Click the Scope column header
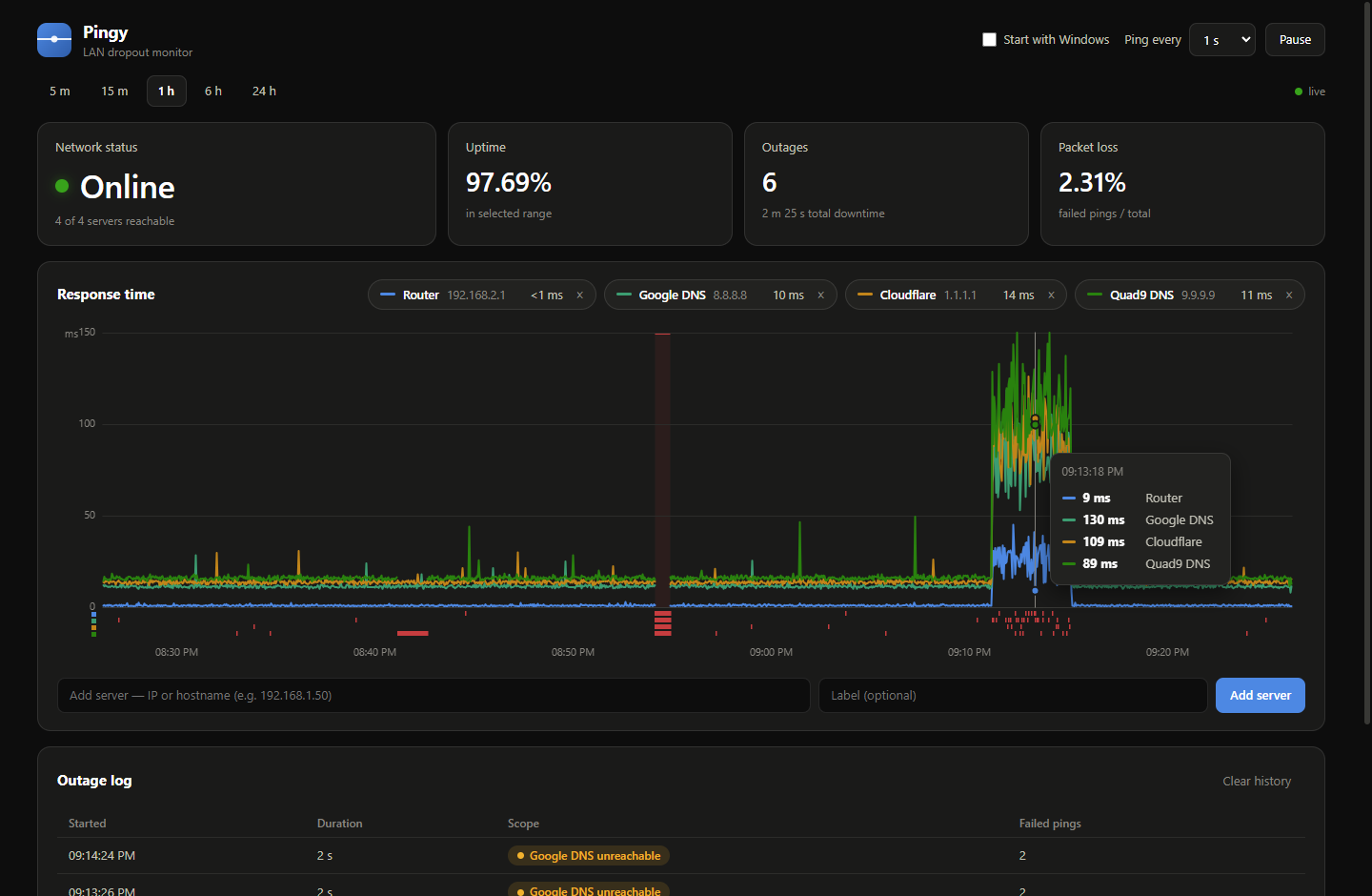The image size is (1372, 896). point(523,824)
